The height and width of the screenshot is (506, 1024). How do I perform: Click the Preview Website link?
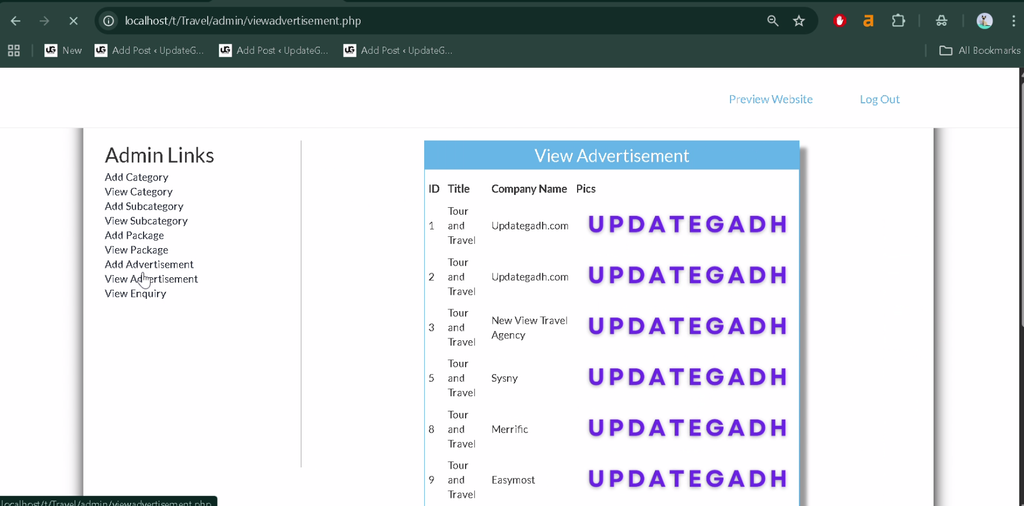pos(771,99)
